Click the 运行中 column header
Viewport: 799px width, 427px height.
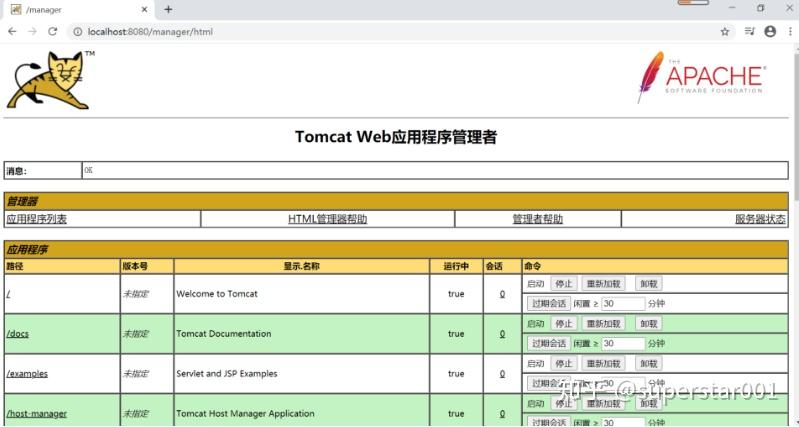pyautogui.click(x=456, y=266)
